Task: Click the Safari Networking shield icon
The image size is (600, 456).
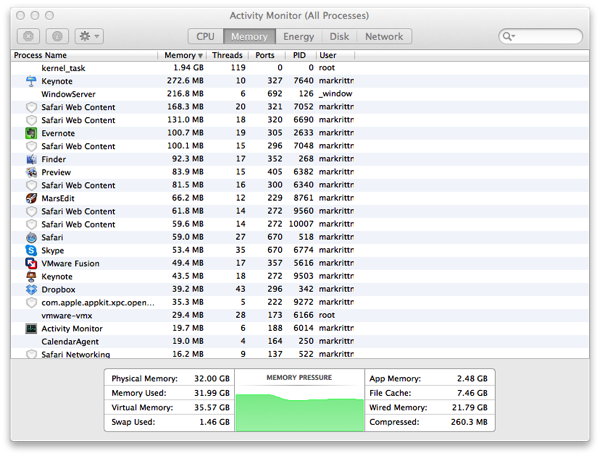Action: 31,354
